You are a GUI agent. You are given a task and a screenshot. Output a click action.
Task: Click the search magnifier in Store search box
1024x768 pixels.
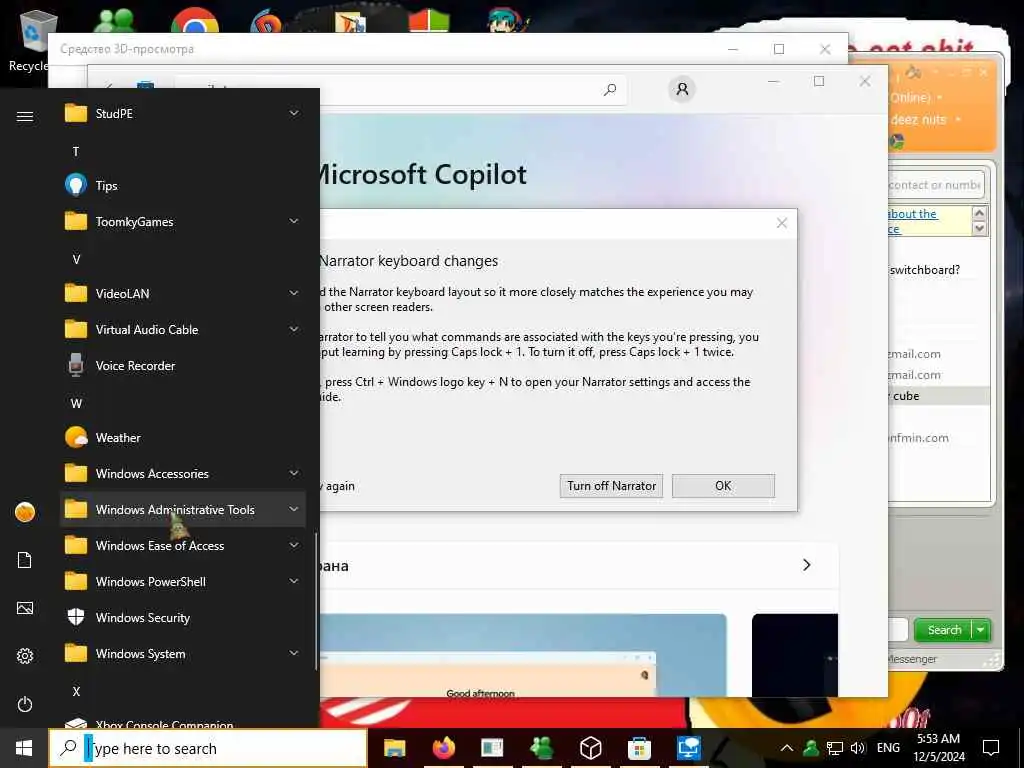610,89
